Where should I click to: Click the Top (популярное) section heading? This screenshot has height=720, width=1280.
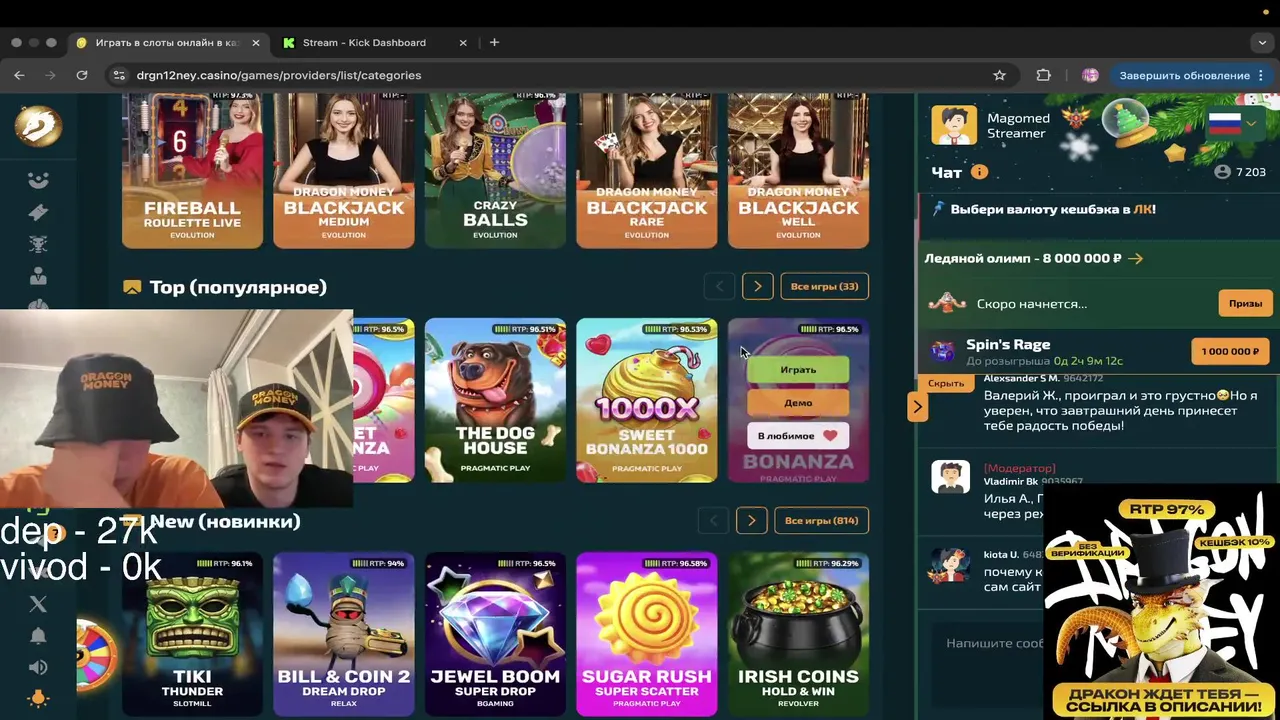pos(238,287)
